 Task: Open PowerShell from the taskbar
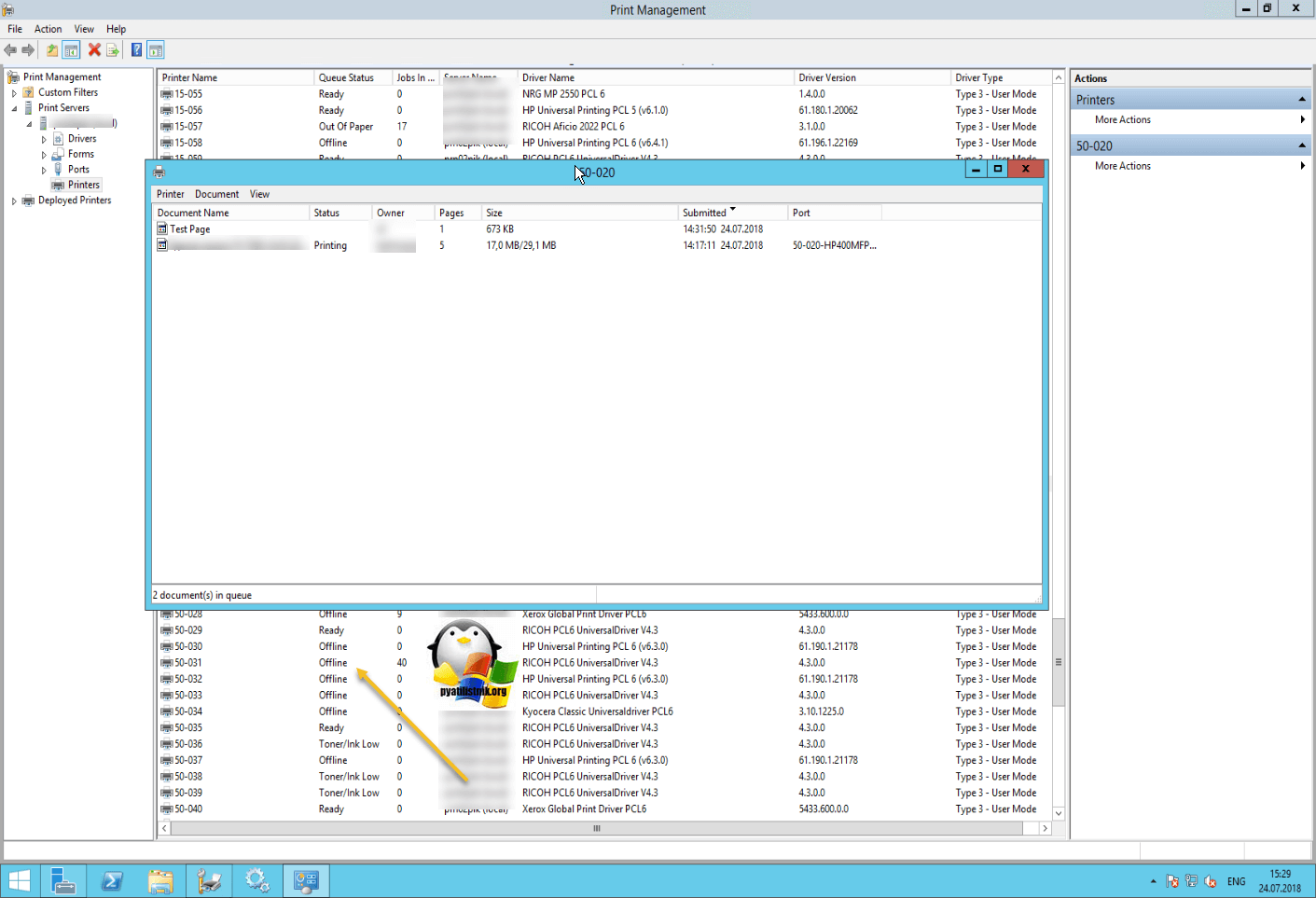click(112, 880)
